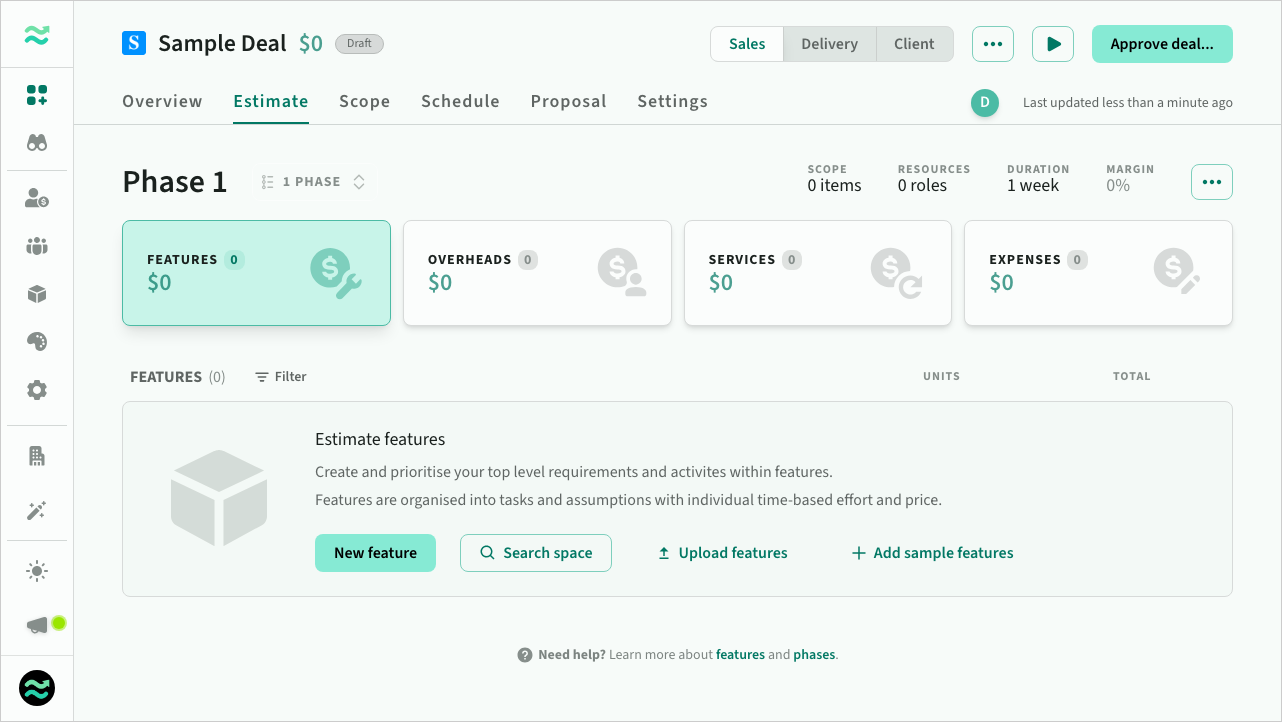The image size is (1282, 722).
Task: Open the Proposal tab
Action: click(x=568, y=101)
